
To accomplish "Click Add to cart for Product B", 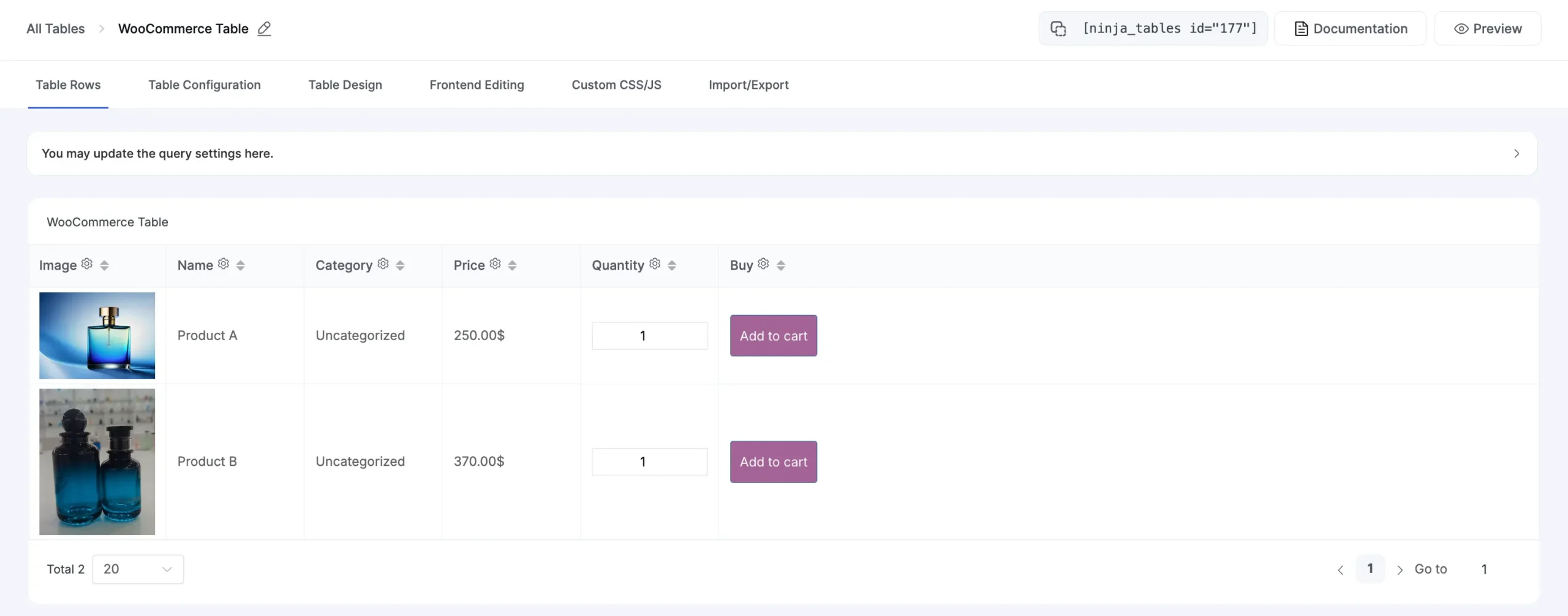I will [774, 462].
